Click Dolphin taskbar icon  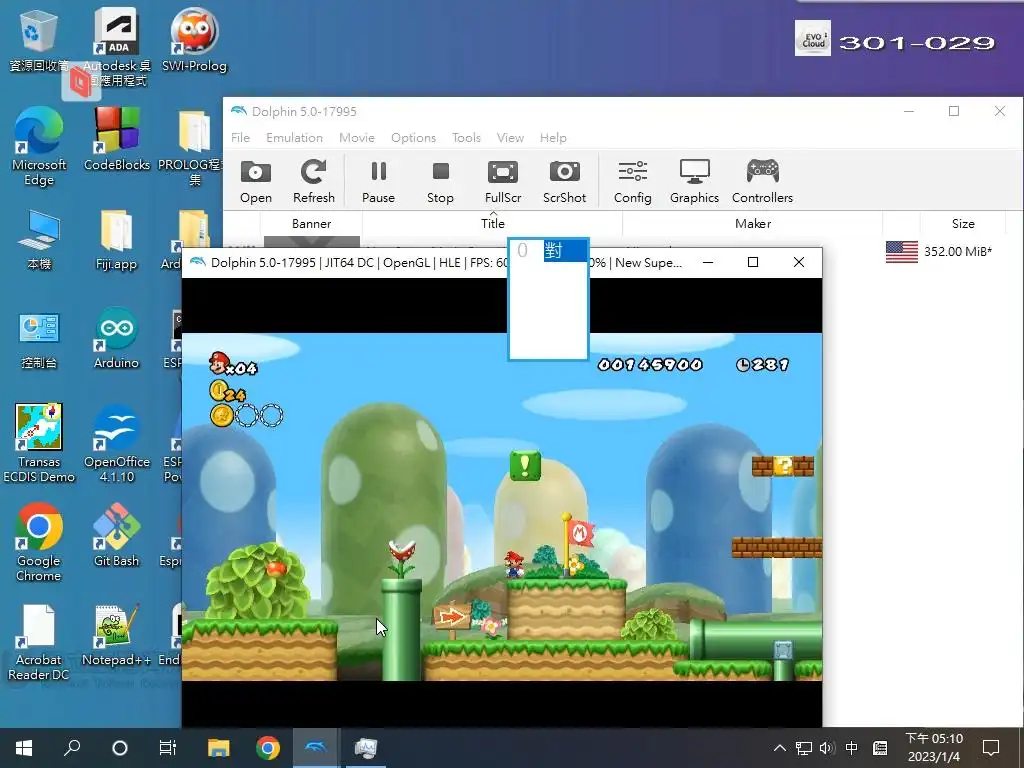[316, 748]
